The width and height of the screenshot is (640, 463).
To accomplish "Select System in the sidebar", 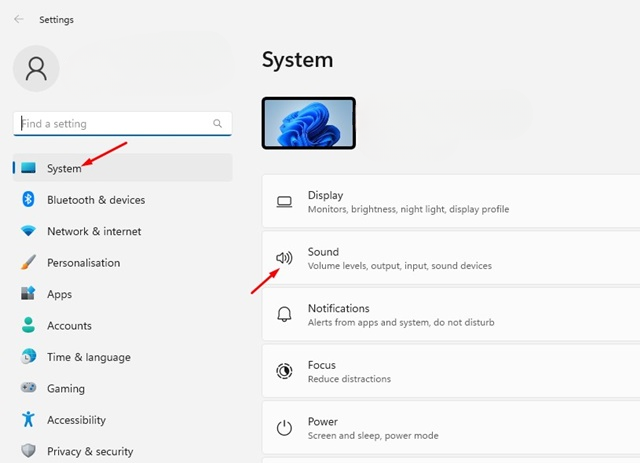I will [x=122, y=167].
